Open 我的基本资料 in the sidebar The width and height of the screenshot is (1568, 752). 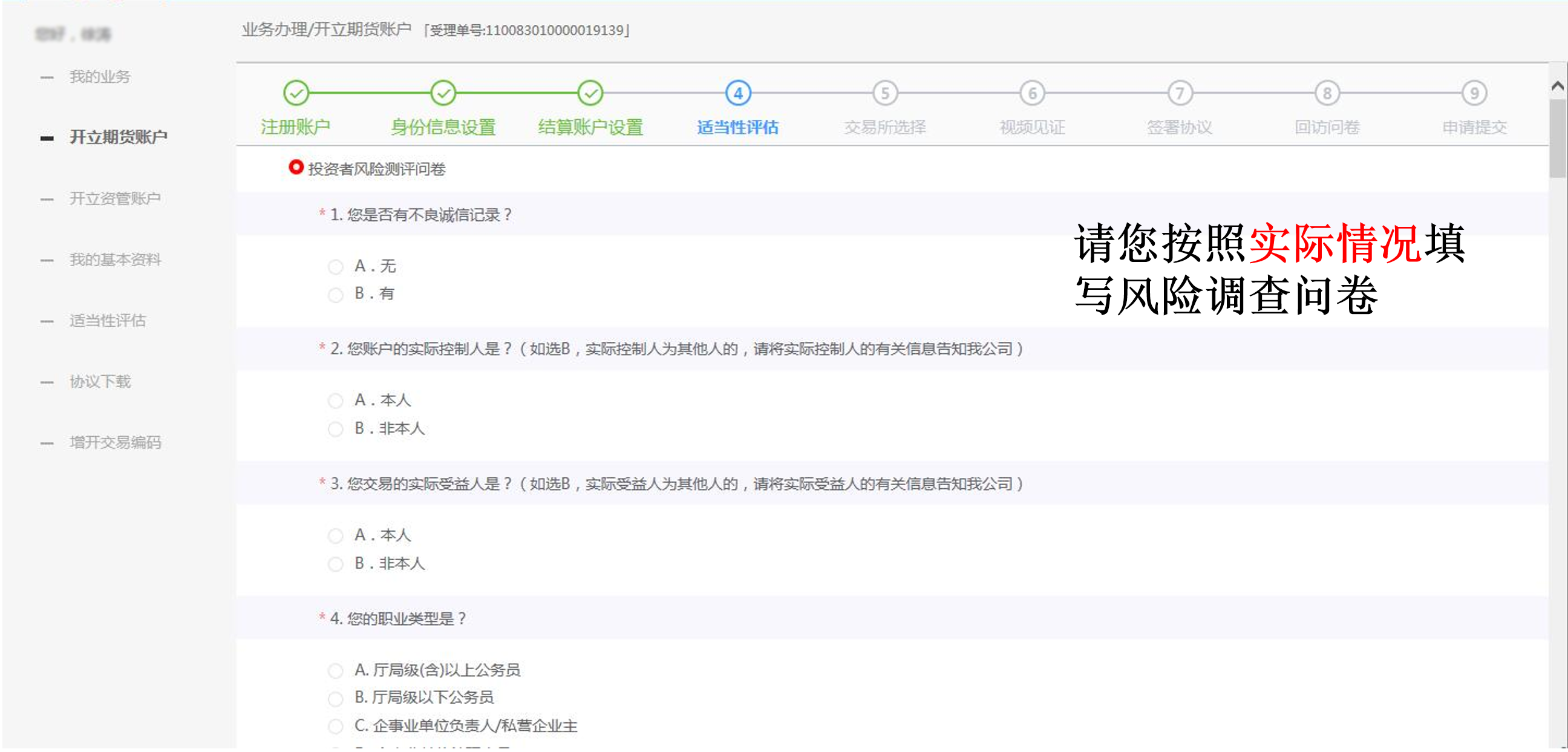[115, 260]
